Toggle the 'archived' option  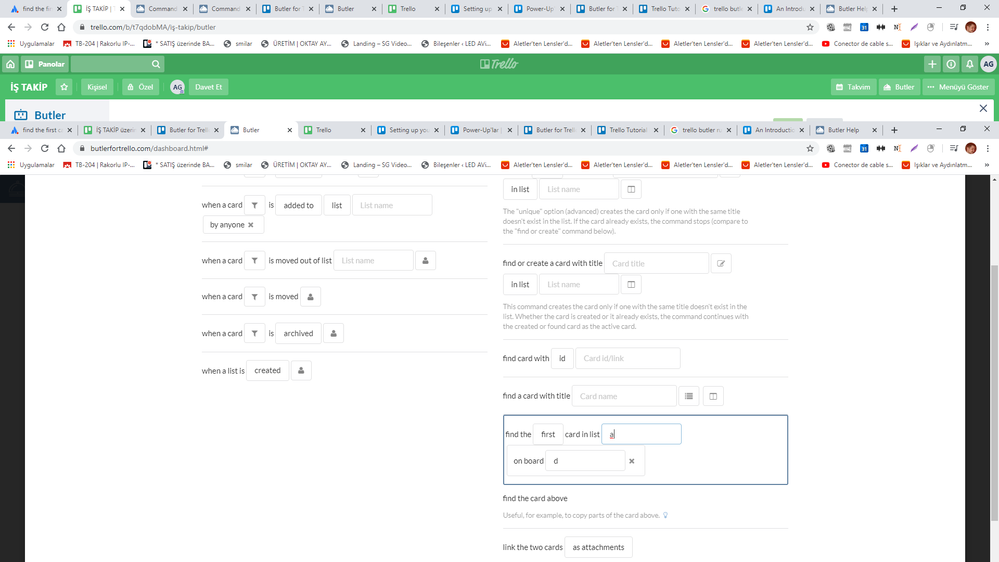pyautogui.click(x=298, y=333)
